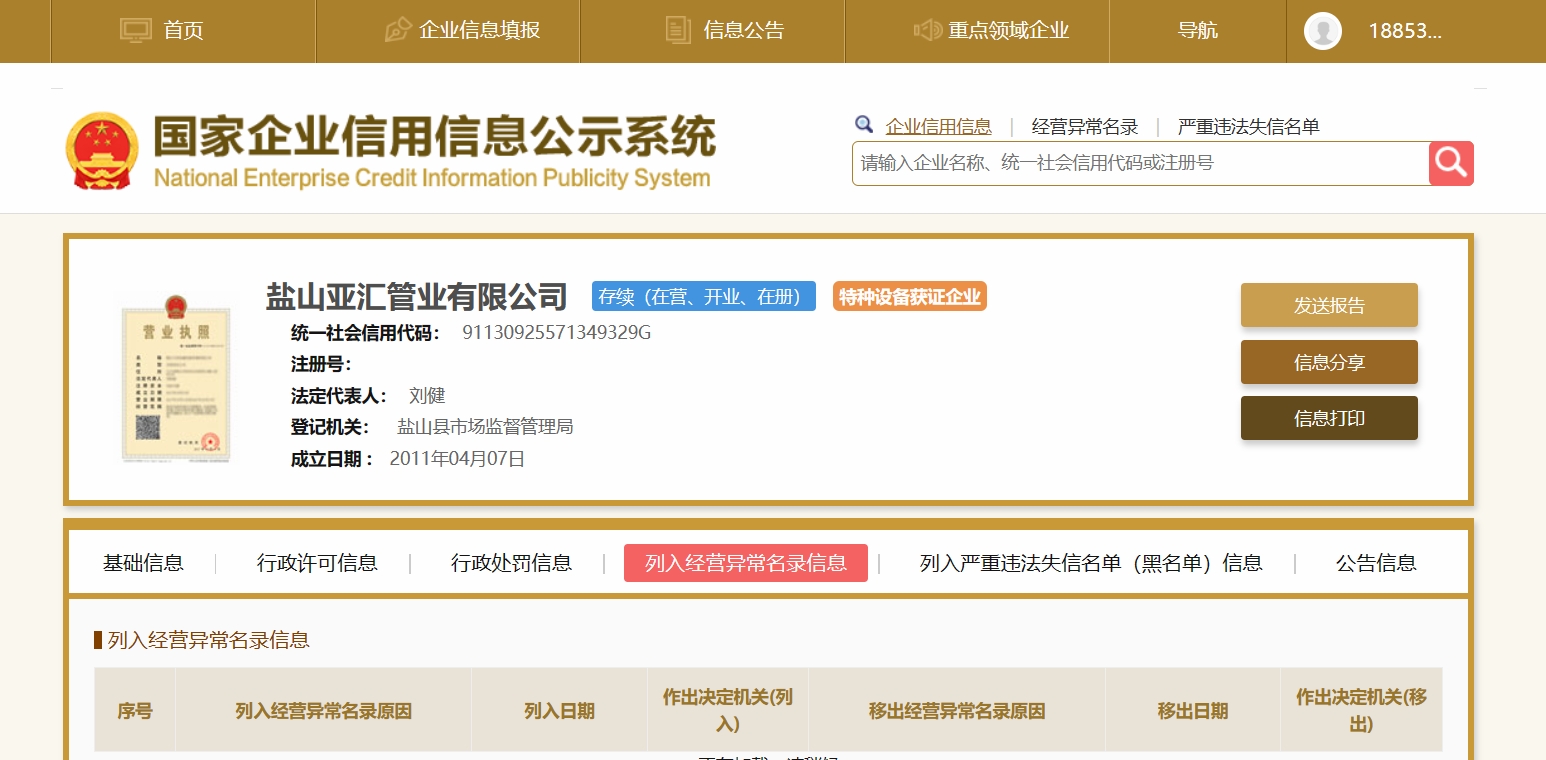Viewport: 1546px width, 760px height.
Task: Click the 作出决定机关(移出) column header
Action: pos(1361,710)
